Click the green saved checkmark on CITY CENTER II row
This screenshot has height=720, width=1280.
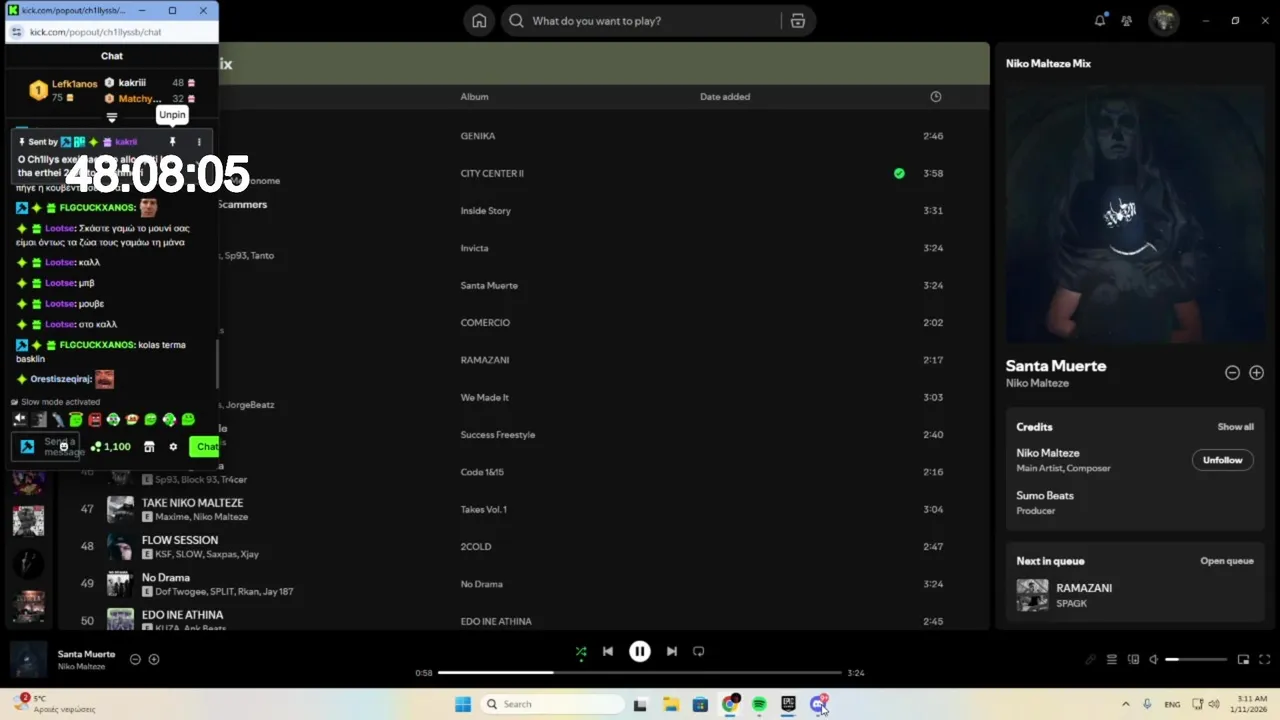click(899, 173)
